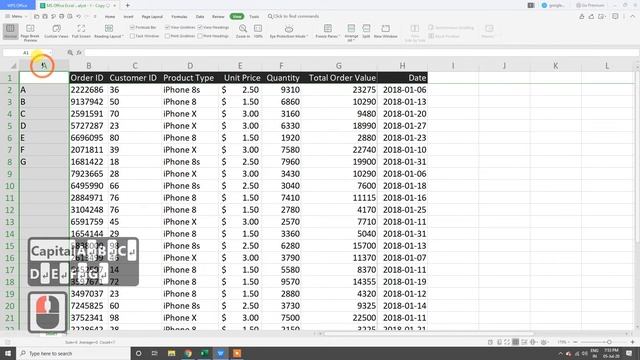
Task: Click the cell containing '2018-01-27'
Action: (402, 126)
